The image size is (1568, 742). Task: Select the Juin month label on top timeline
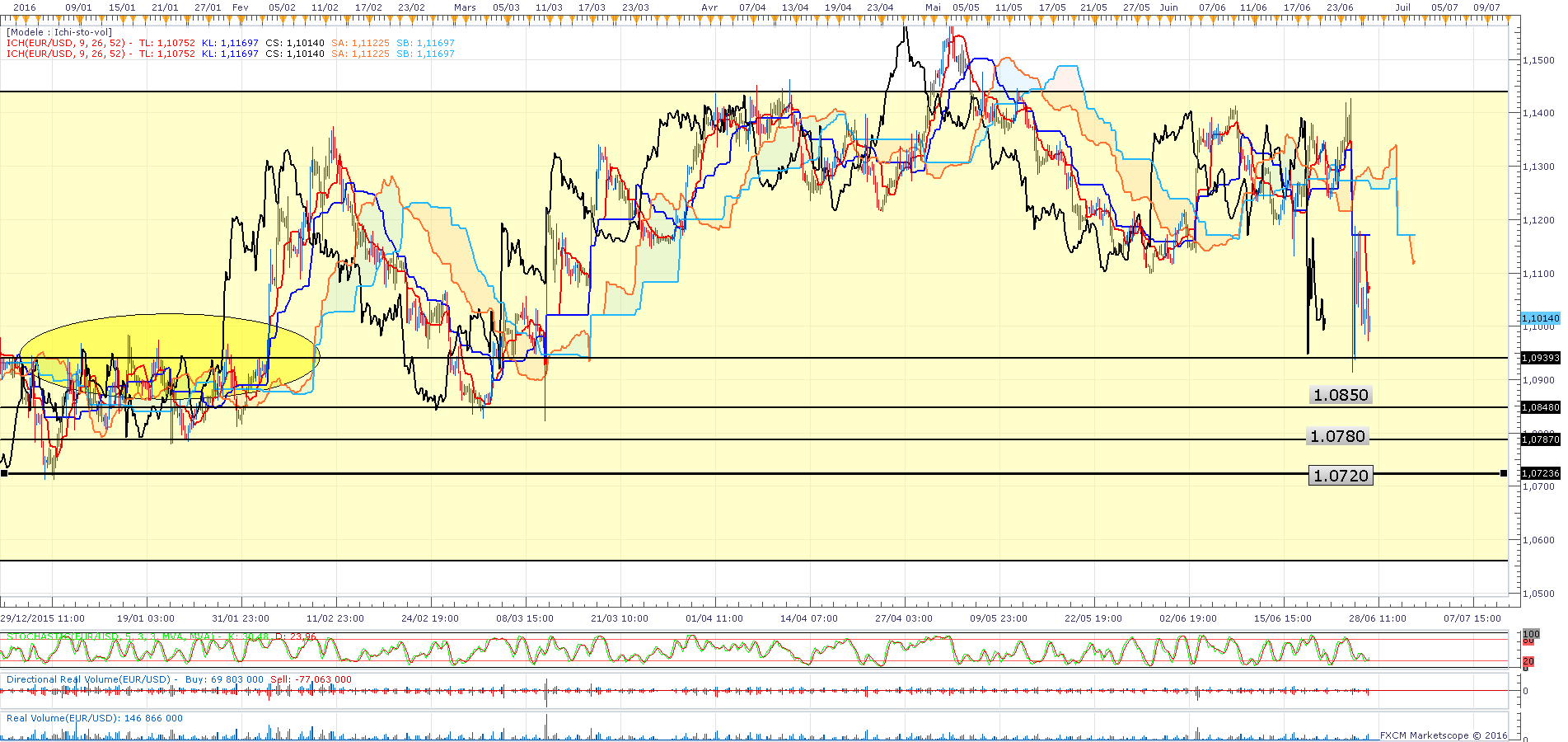pyautogui.click(x=1168, y=7)
